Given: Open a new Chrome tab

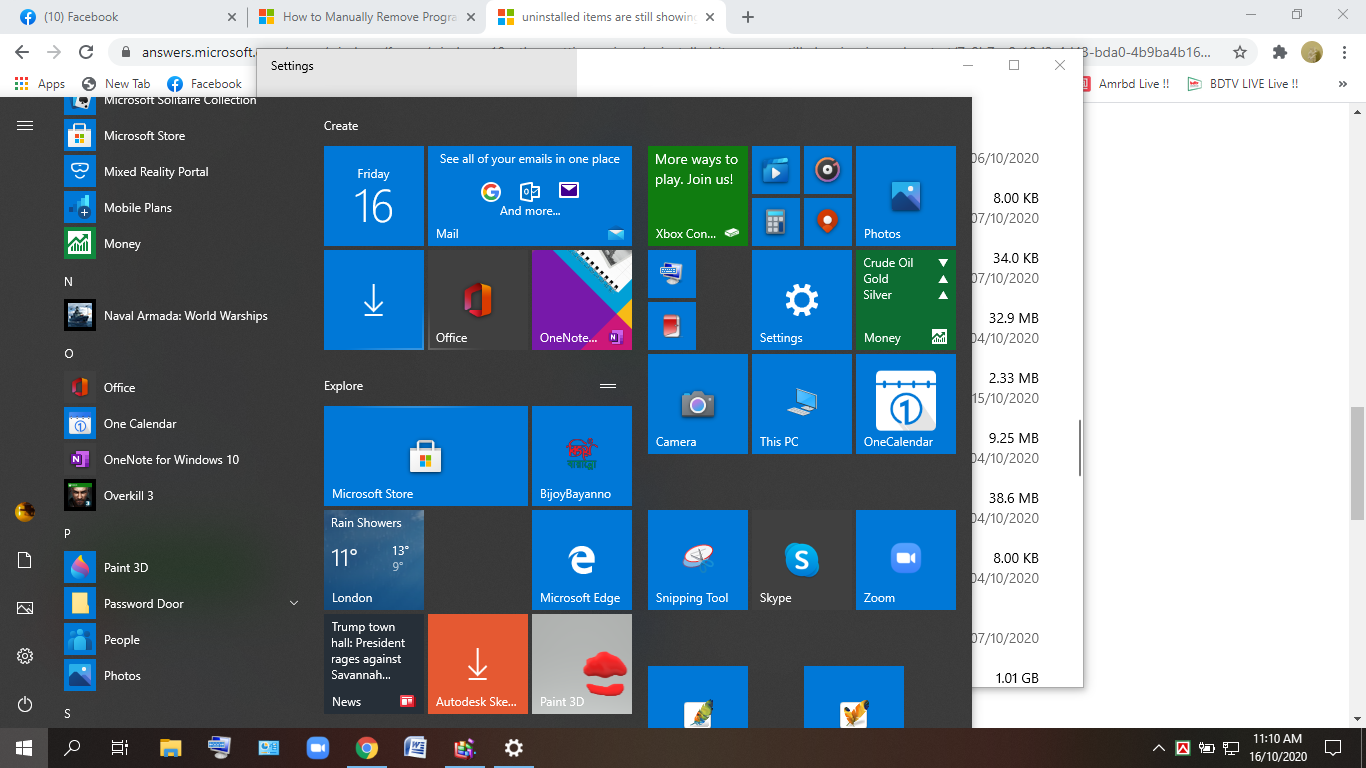Looking at the screenshot, I should [x=748, y=17].
